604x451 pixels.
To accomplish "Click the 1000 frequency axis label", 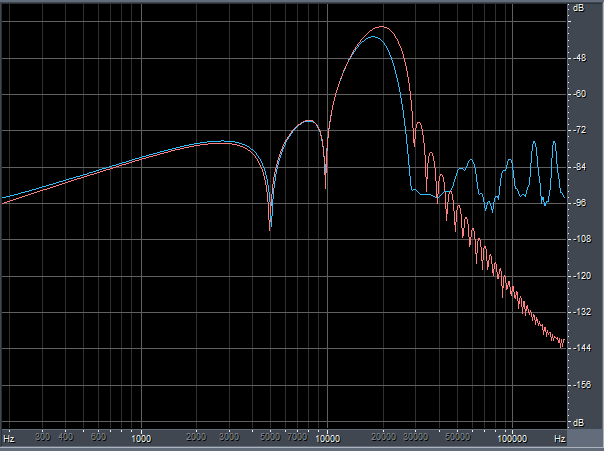I will [x=141, y=439].
